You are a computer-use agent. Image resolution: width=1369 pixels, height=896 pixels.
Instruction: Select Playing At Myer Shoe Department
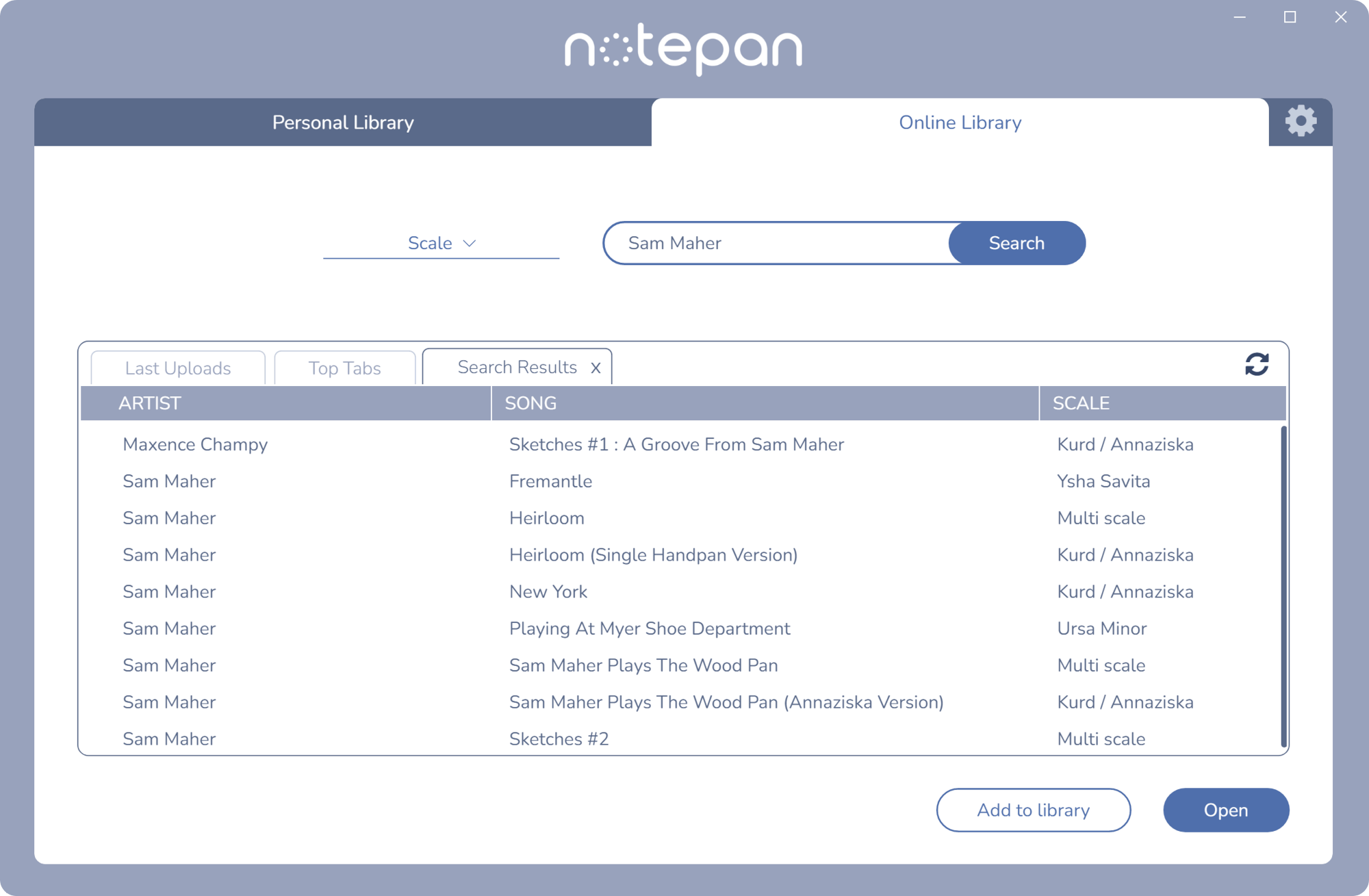(x=650, y=629)
